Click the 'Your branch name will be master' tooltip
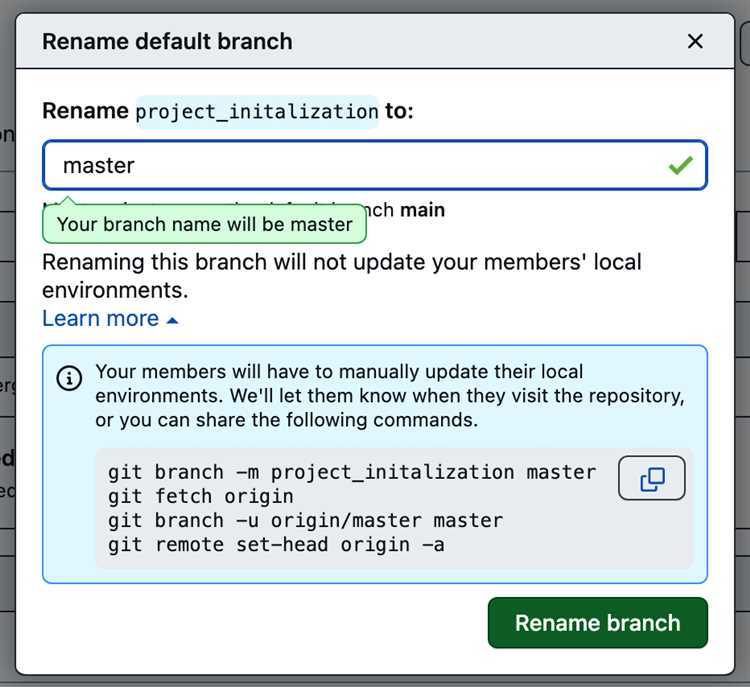This screenshot has width=750, height=687. point(205,224)
